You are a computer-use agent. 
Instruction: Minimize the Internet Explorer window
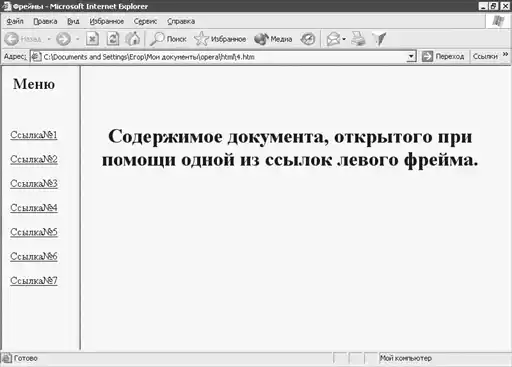point(483,6)
